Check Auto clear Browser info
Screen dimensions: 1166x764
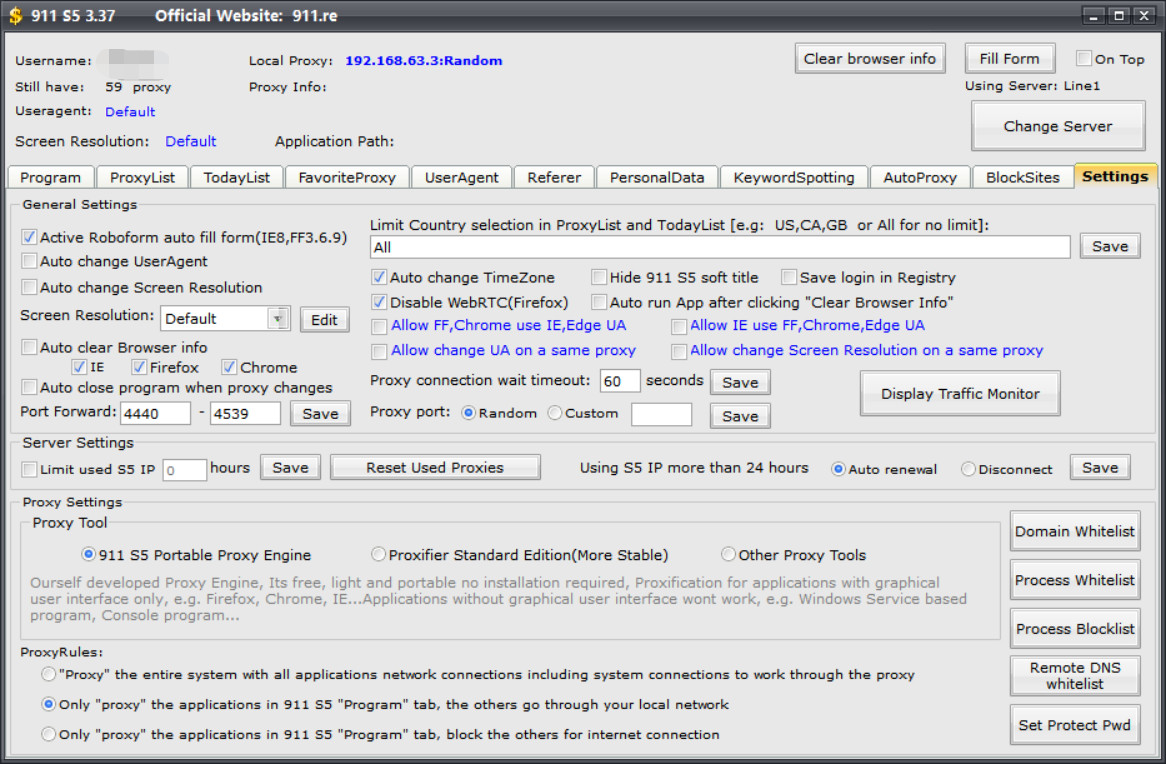29,347
